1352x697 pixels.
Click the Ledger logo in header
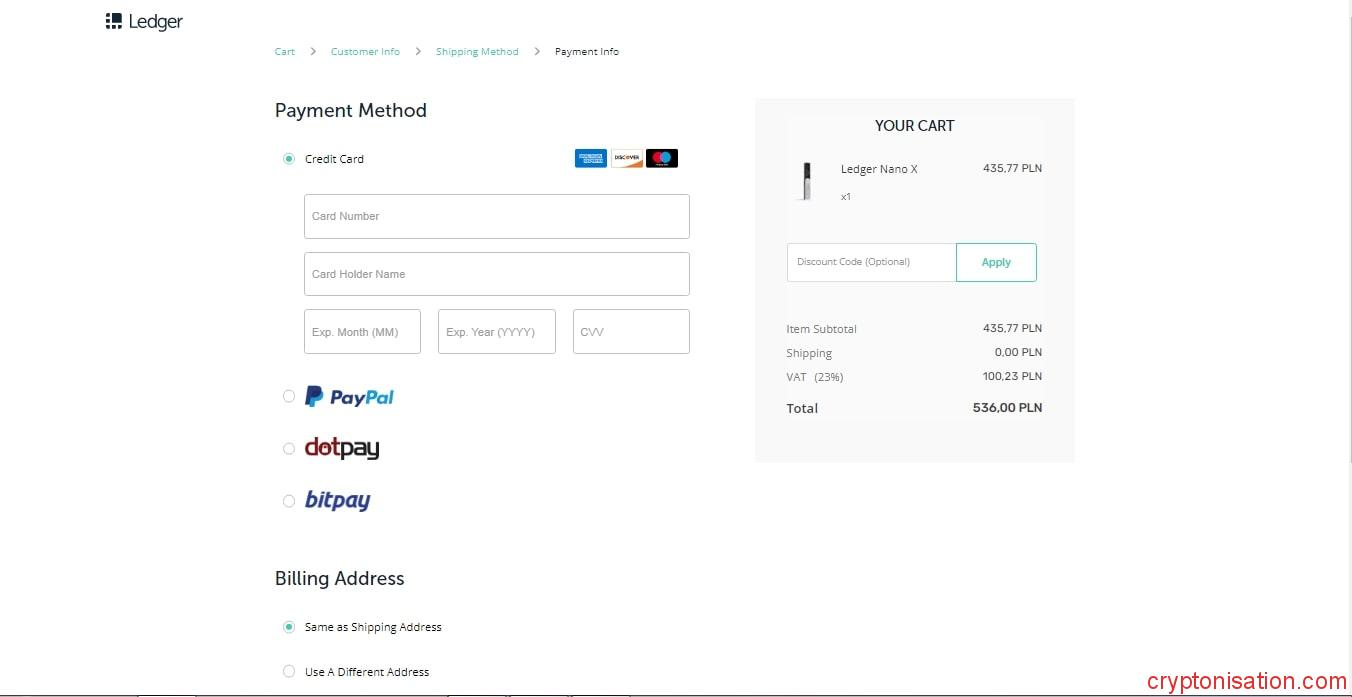(x=144, y=21)
